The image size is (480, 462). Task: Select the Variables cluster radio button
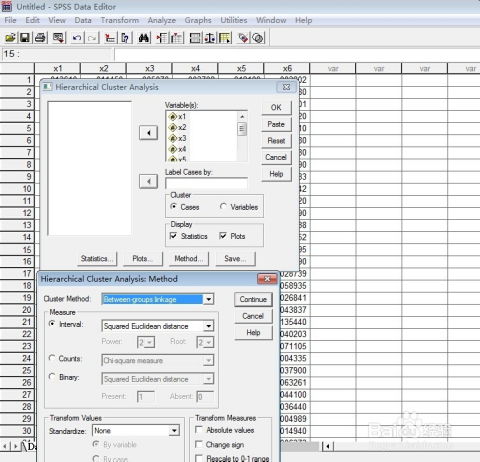point(223,206)
